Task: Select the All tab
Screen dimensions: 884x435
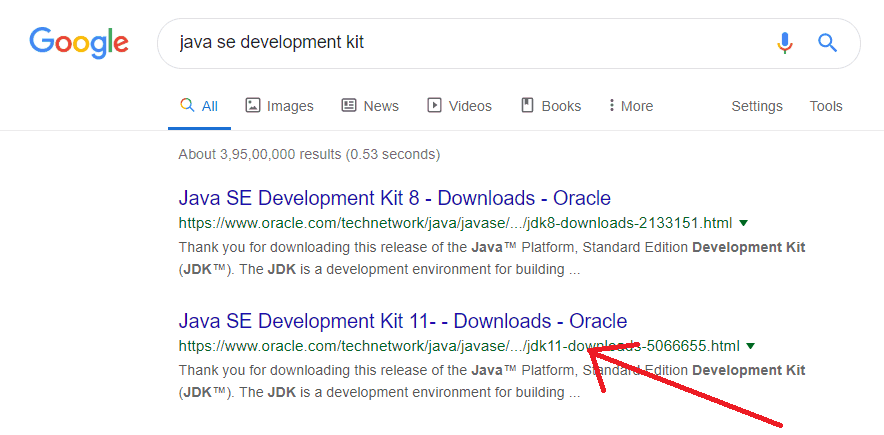Action: pos(199,106)
